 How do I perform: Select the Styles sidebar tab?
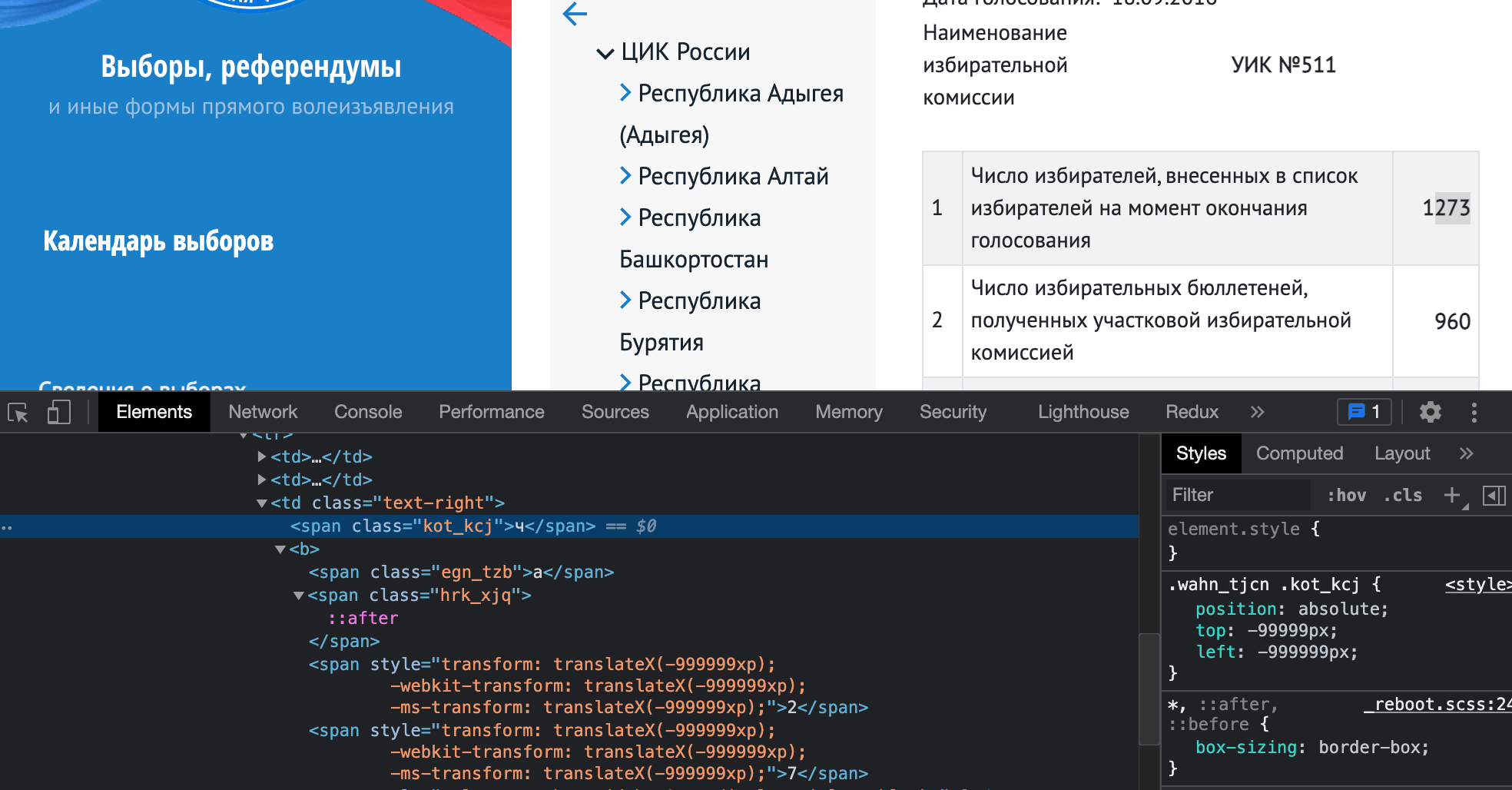coord(1201,453)
